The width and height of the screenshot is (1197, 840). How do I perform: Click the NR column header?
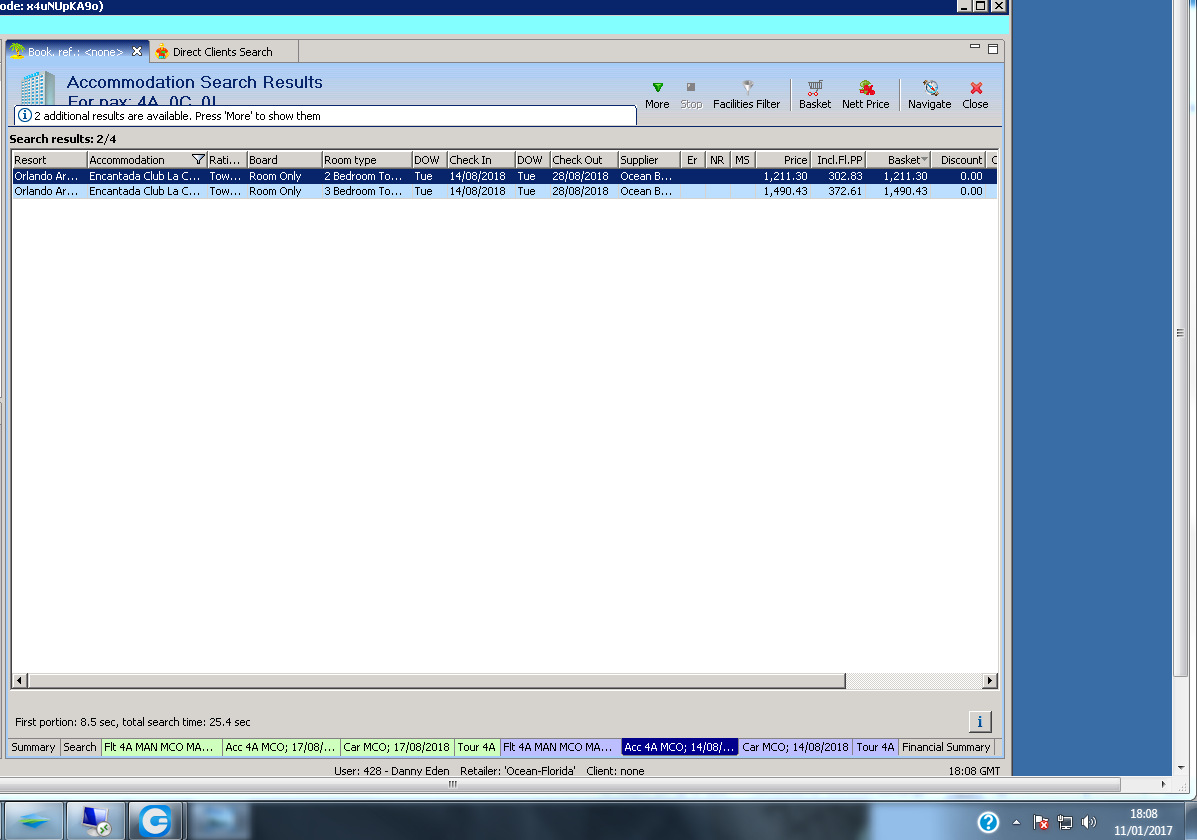tap(718, 160)
